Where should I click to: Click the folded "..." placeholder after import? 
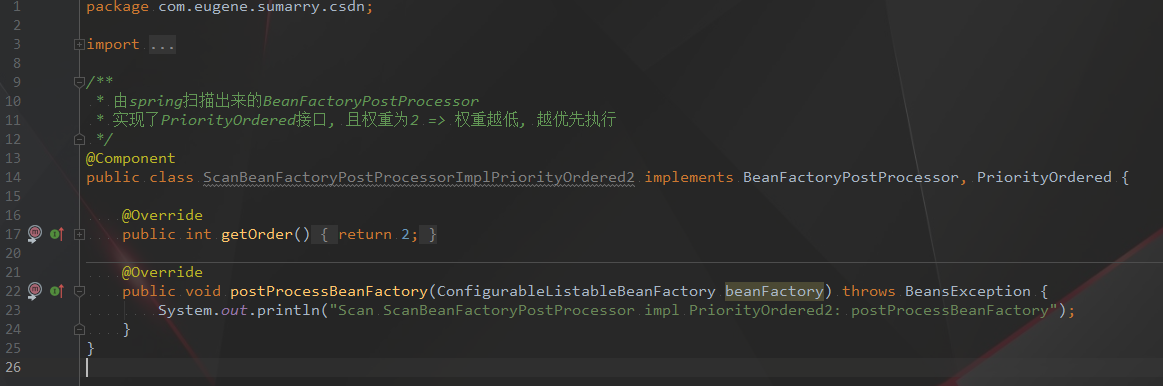(162, 45)
